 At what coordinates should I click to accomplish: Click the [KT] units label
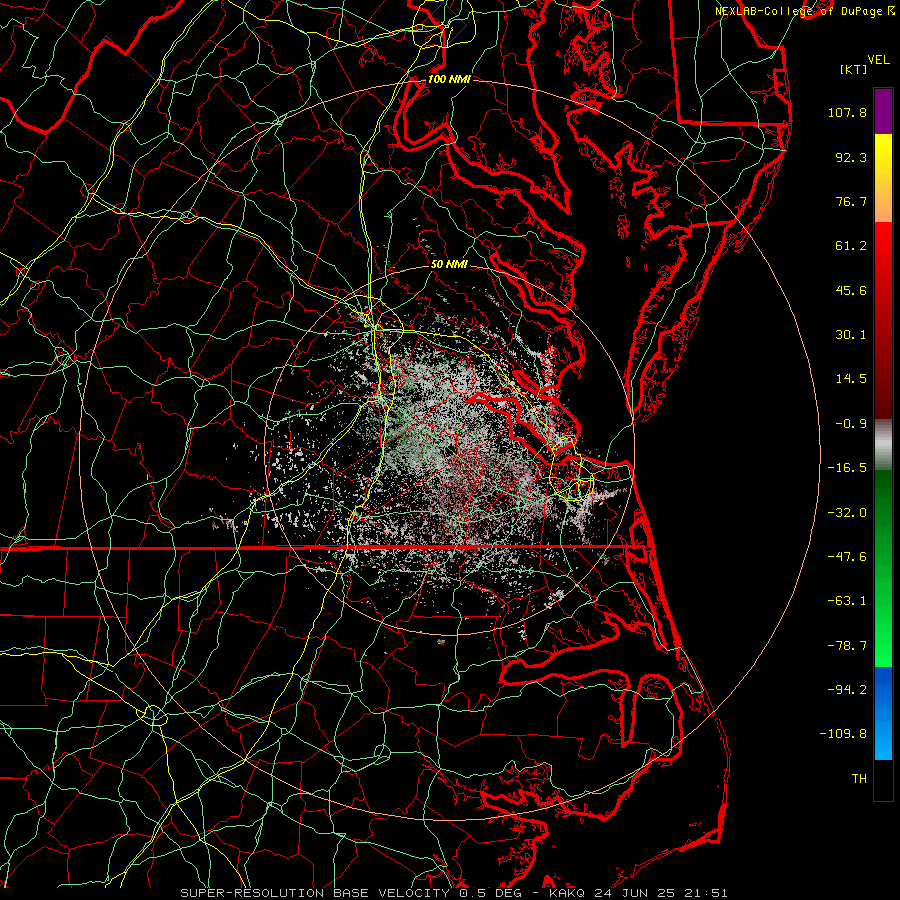click(x=854, y=69)
